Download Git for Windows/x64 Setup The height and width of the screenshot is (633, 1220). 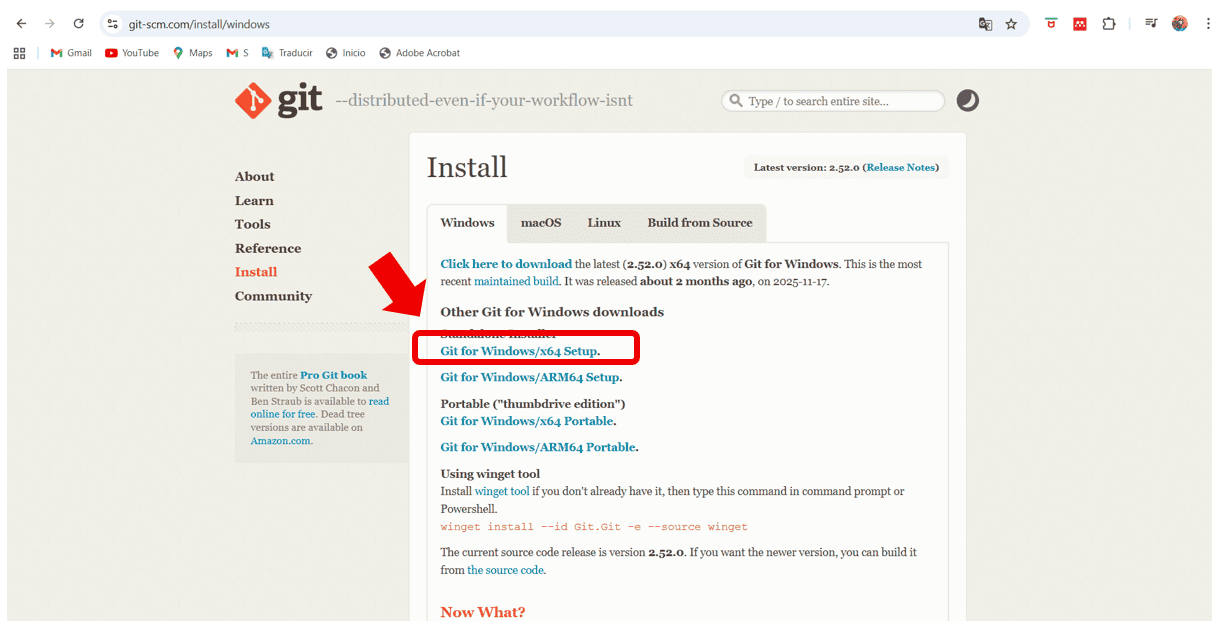click(x=519, y=352)
